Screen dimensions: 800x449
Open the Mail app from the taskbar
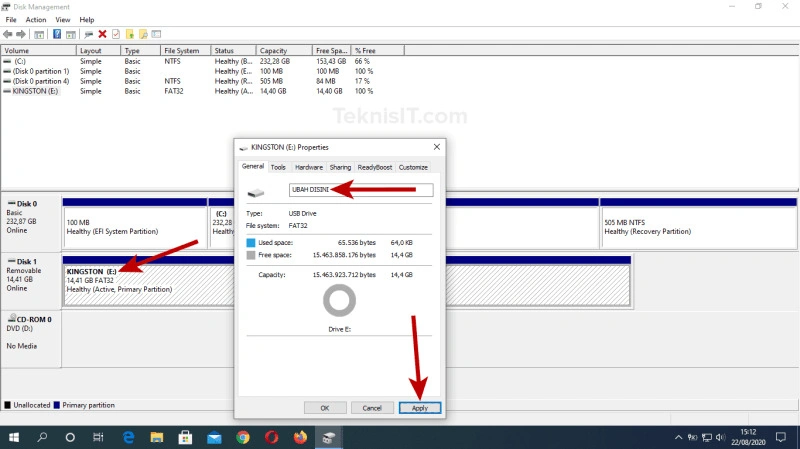pyautogui.click(x=214, y=438)
